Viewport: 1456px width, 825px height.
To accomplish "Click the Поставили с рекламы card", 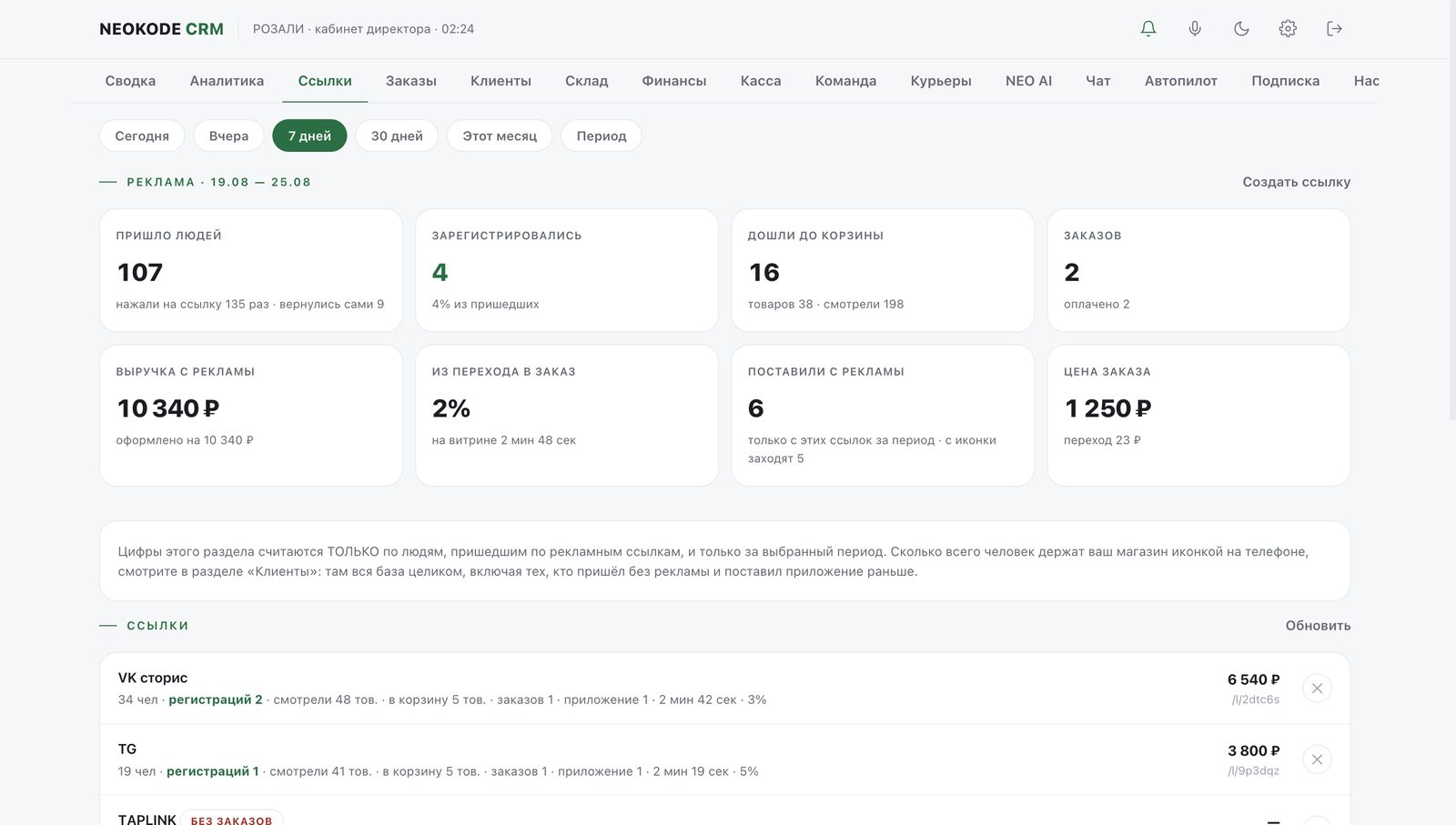I will [883, 415].
